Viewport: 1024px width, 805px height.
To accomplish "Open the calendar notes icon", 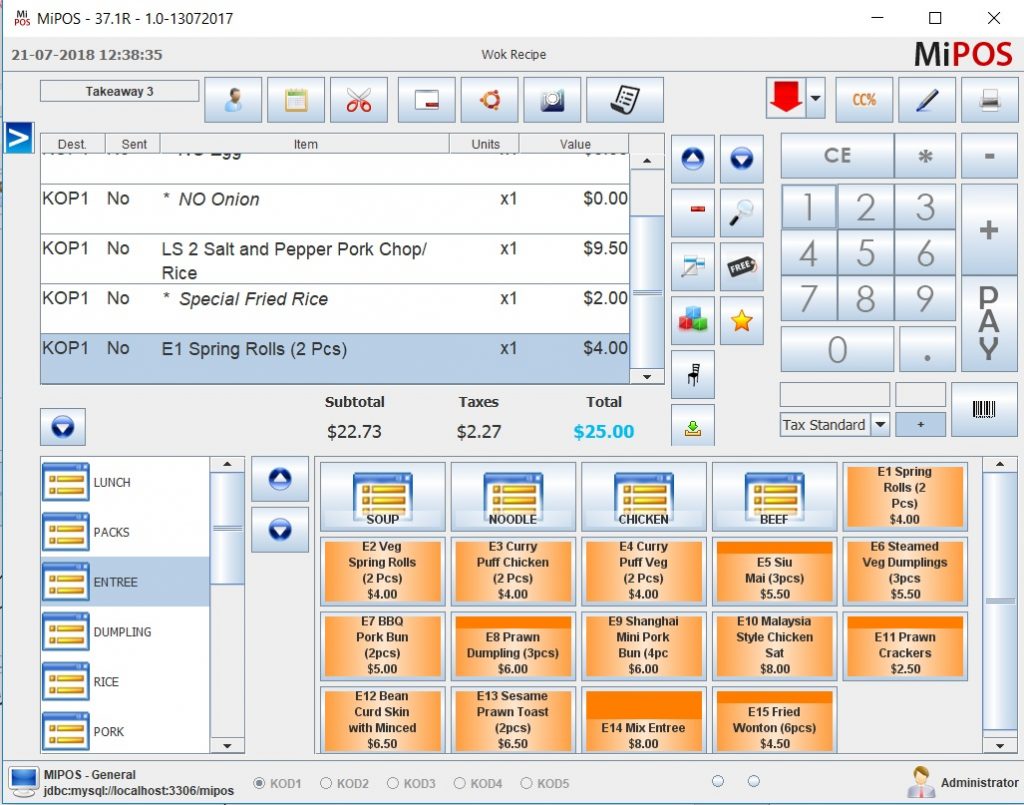I will (296, 100).
